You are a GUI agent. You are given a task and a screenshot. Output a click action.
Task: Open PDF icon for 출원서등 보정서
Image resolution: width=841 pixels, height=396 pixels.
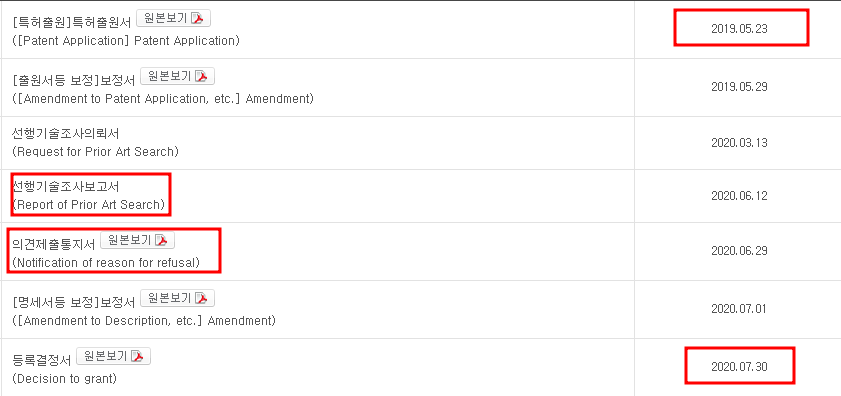pyautogui.click(x=202, y=76)
